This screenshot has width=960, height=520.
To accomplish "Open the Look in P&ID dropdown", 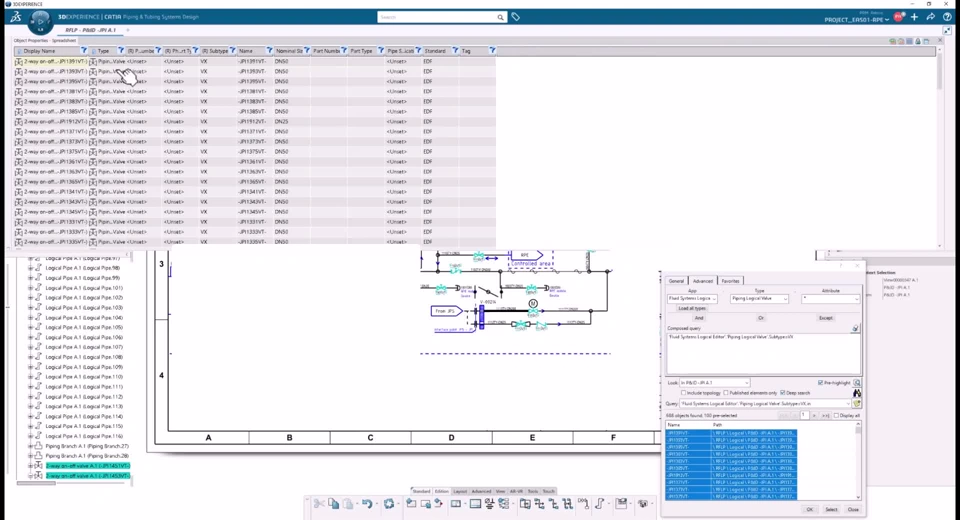I will coord(714,383).
